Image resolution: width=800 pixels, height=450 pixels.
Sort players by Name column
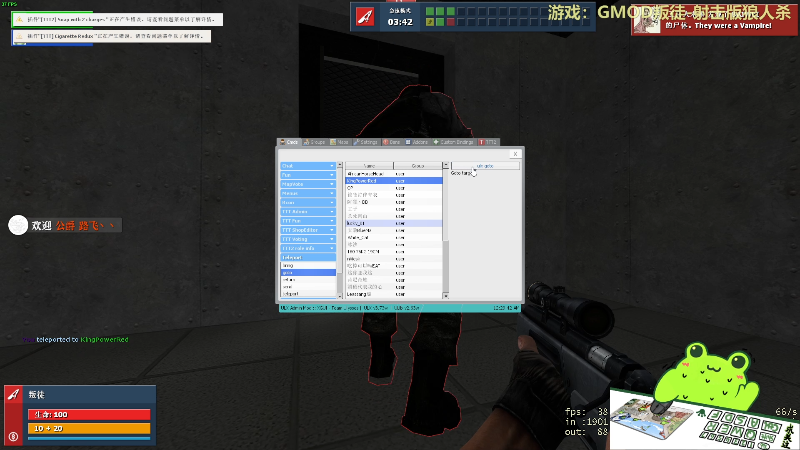point(369,166)
